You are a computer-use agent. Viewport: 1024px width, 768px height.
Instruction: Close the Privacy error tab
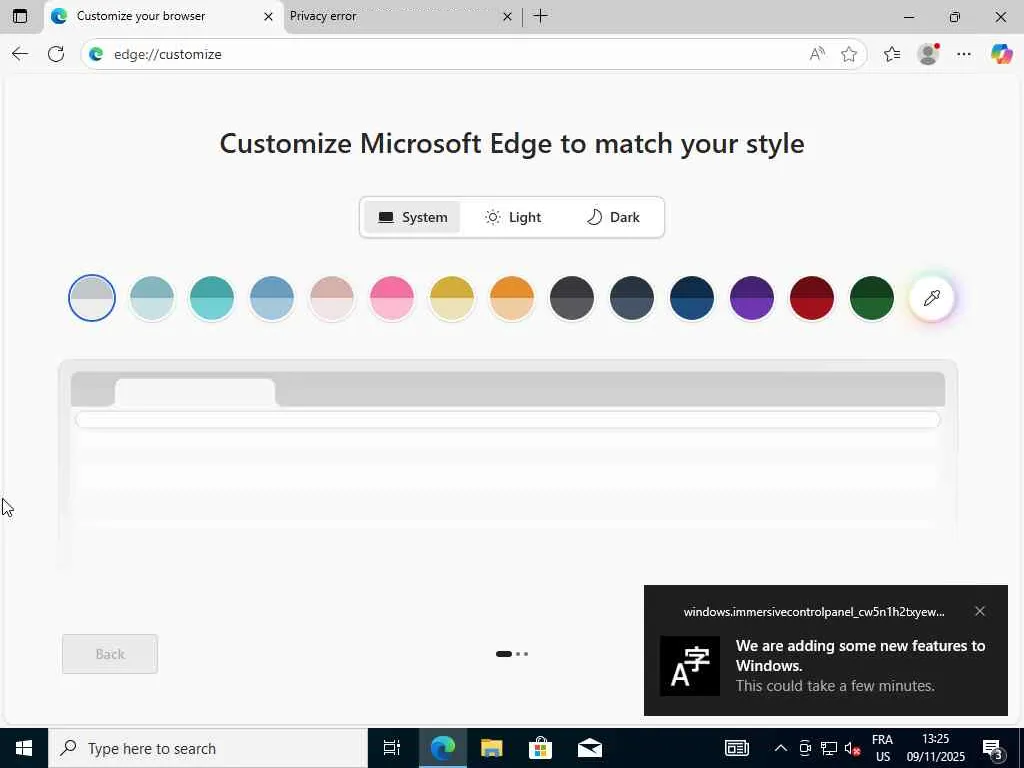507,16
